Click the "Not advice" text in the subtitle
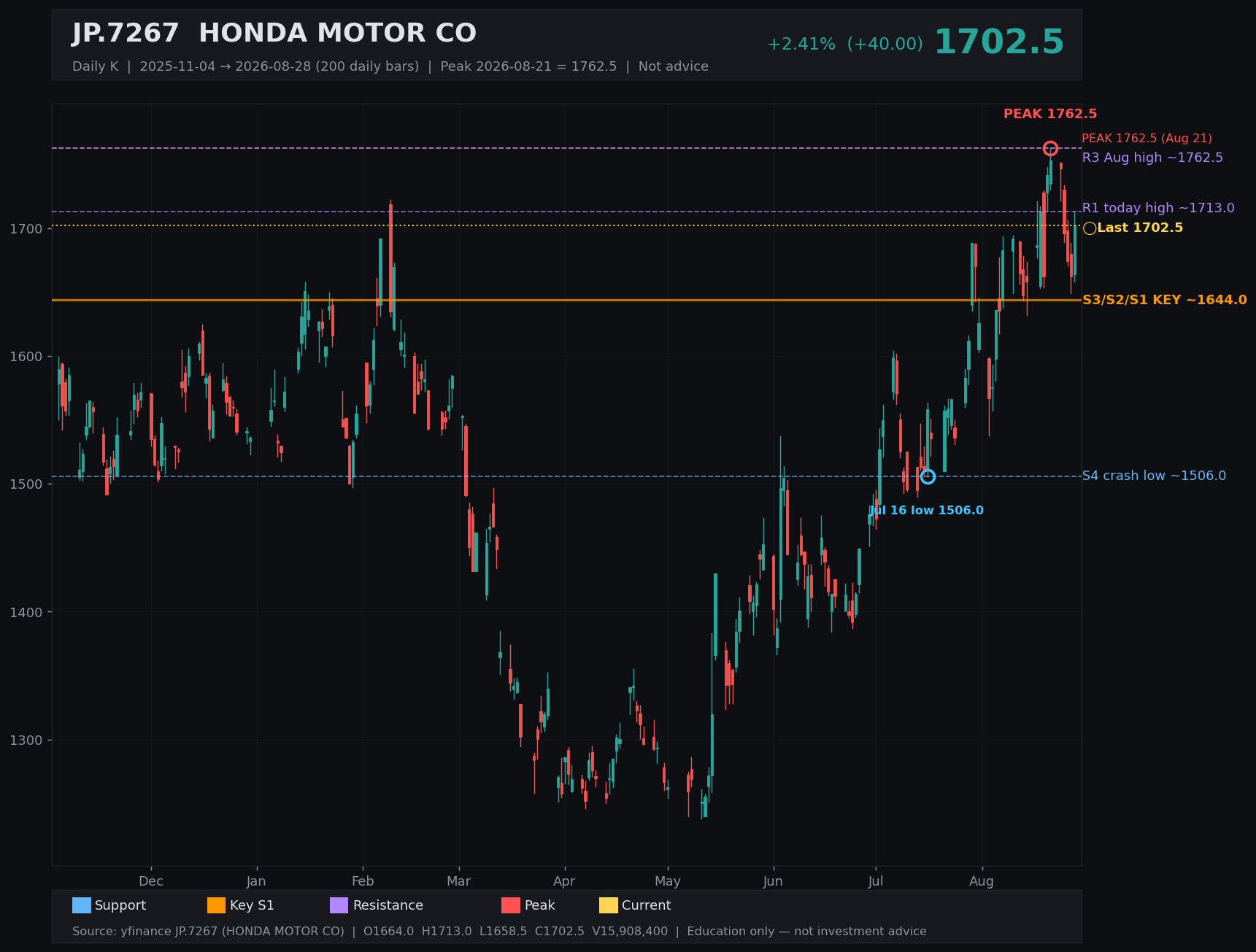1256x952 pixels. [674, 66]
